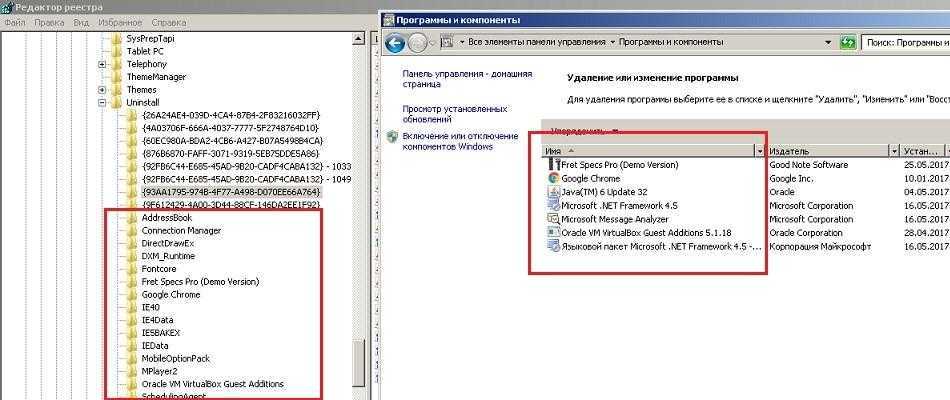Click the Oracle VM VirtualBox Guest Additions 5.1.18 icon
Viewport: 950px width, 400px height.
(x=553, y=232)
